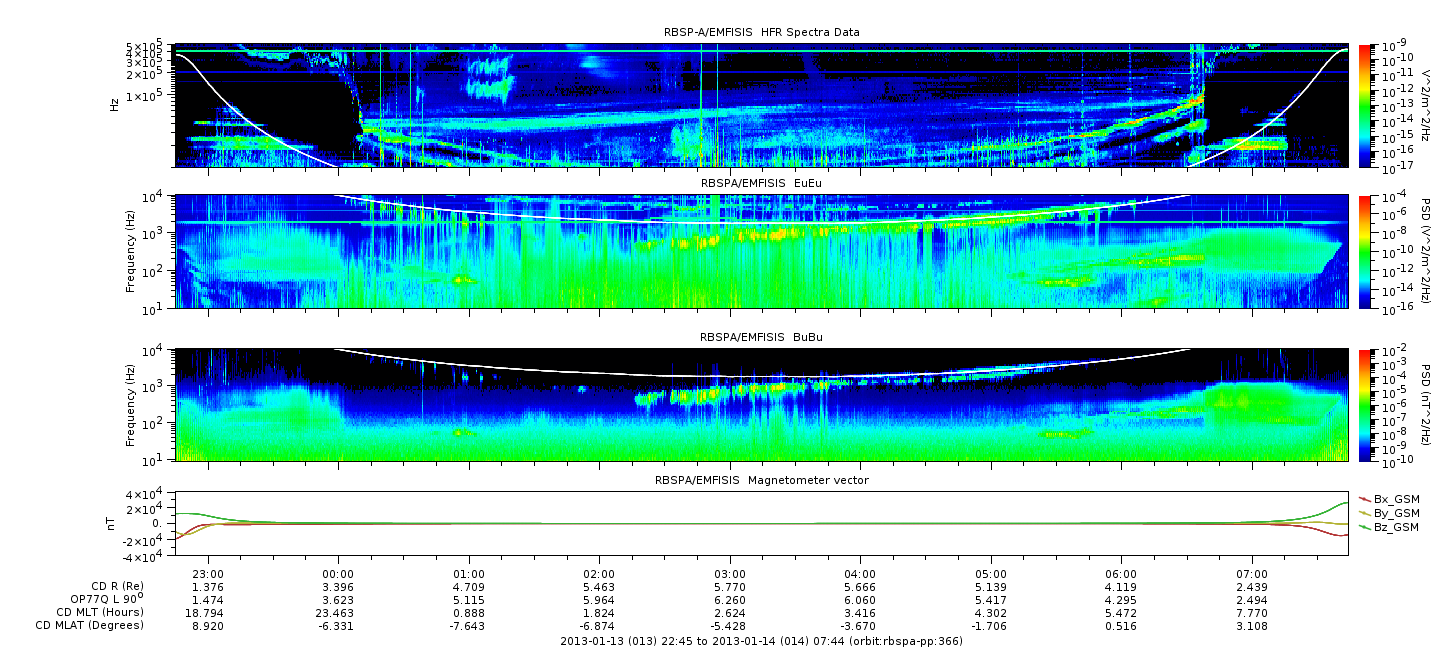The image size is (1447, 658).
Task: Click the 23:00 time axis label
Action: [x=207, y=574]
